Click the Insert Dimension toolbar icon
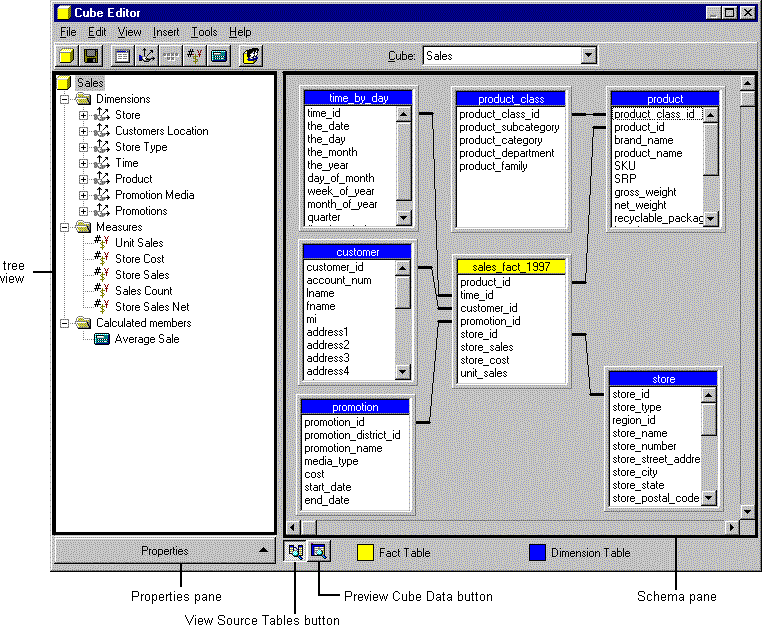The height and width of the screenshot is (625, 762). click(x=146, y=56)
